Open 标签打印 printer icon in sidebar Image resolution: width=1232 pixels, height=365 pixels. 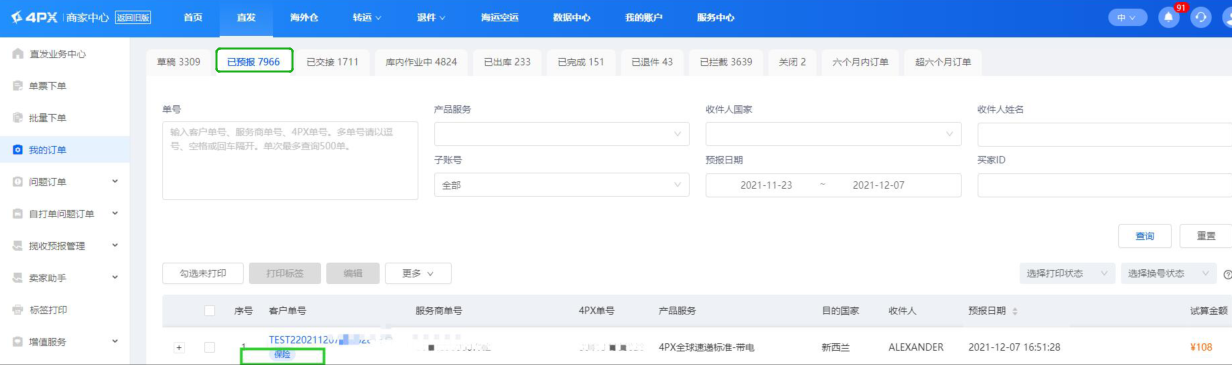17,310
